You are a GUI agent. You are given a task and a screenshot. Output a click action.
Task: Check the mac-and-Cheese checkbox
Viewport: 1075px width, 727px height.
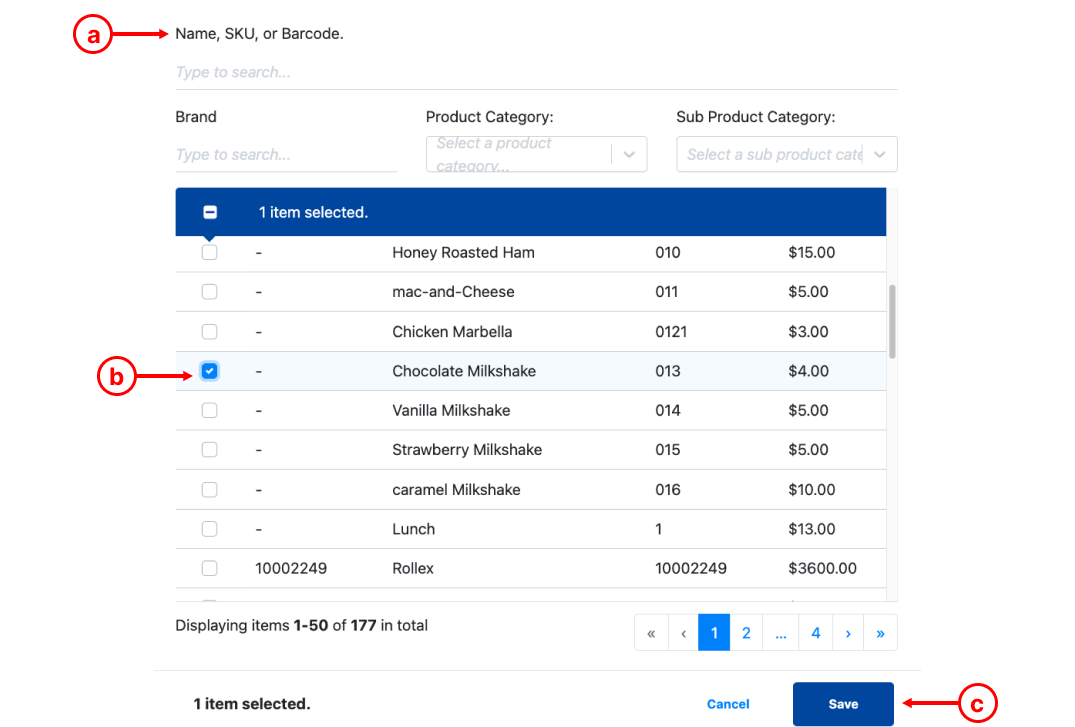210,292
